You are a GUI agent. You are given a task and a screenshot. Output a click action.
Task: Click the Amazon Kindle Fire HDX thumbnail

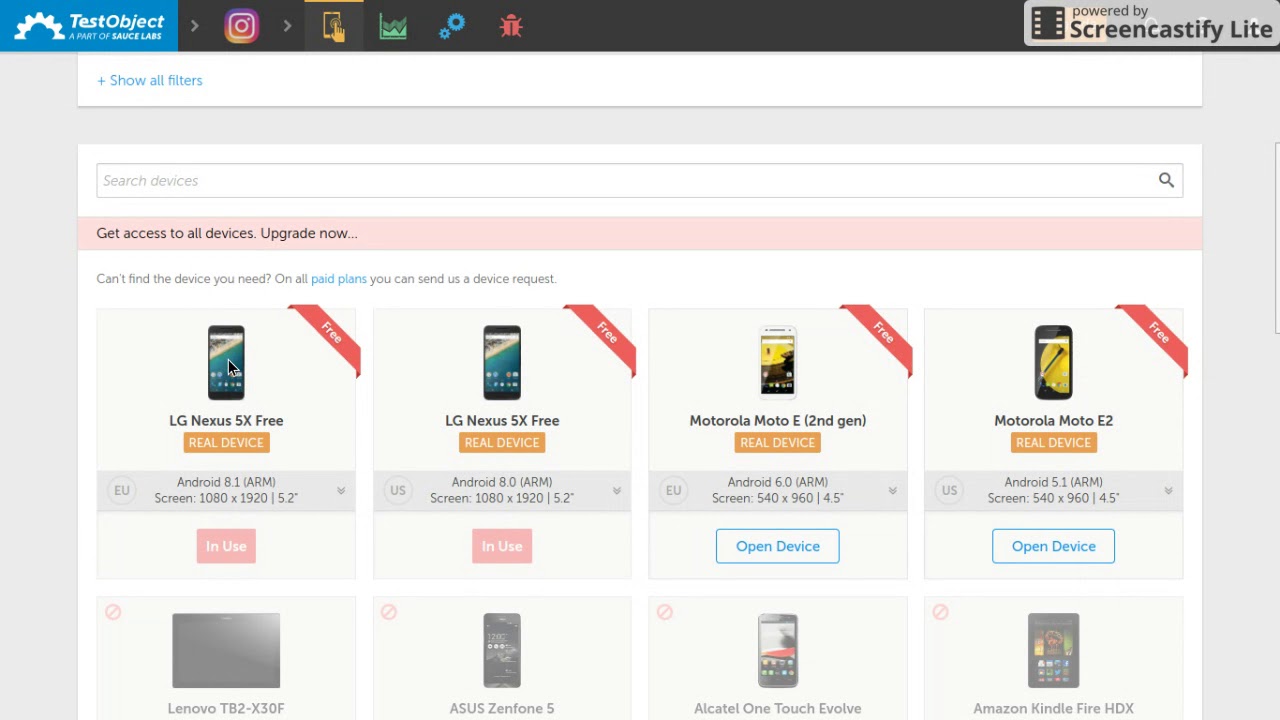(x=1053, y=651)
